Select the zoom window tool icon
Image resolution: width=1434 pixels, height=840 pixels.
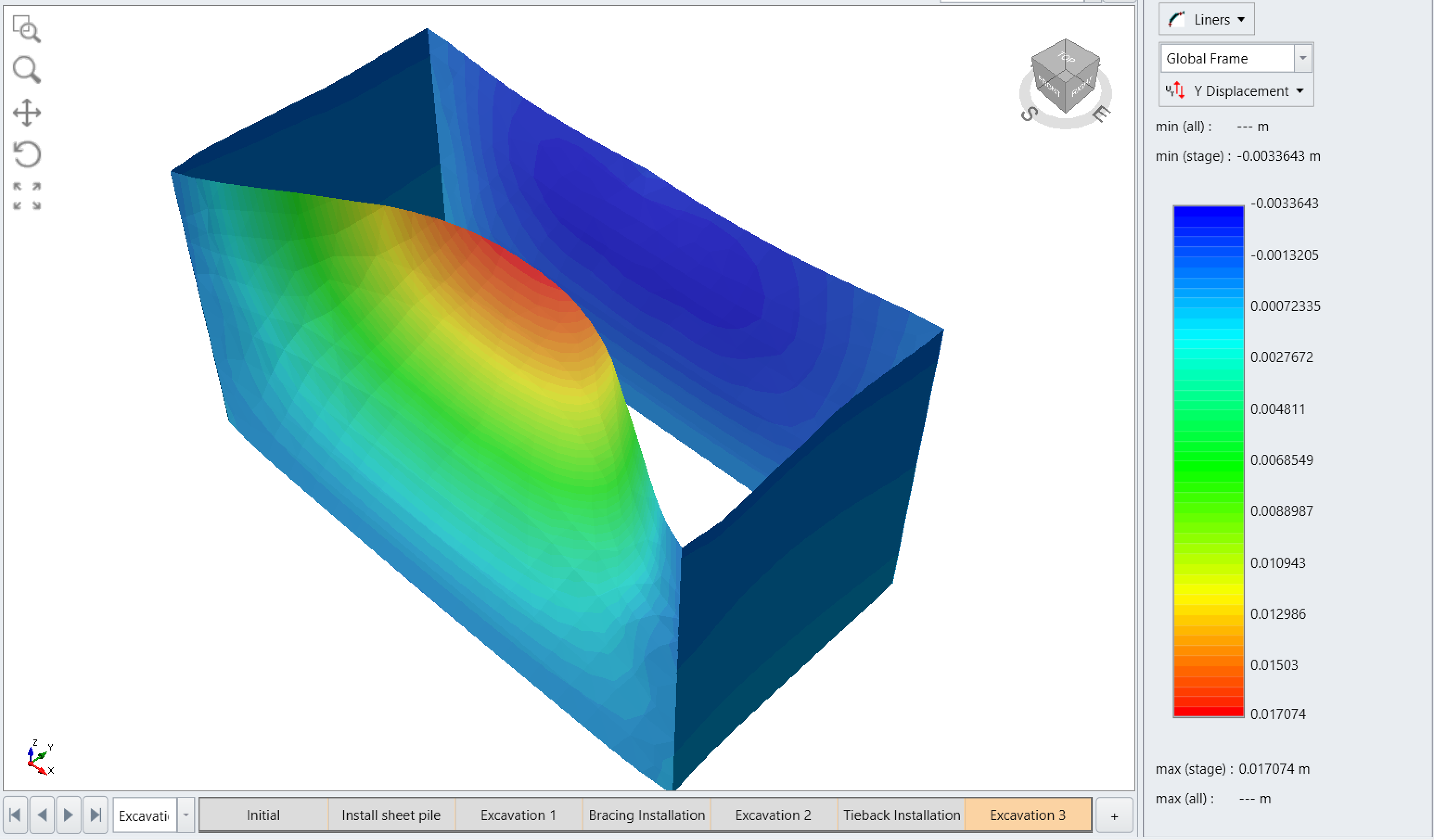[26, 29]
